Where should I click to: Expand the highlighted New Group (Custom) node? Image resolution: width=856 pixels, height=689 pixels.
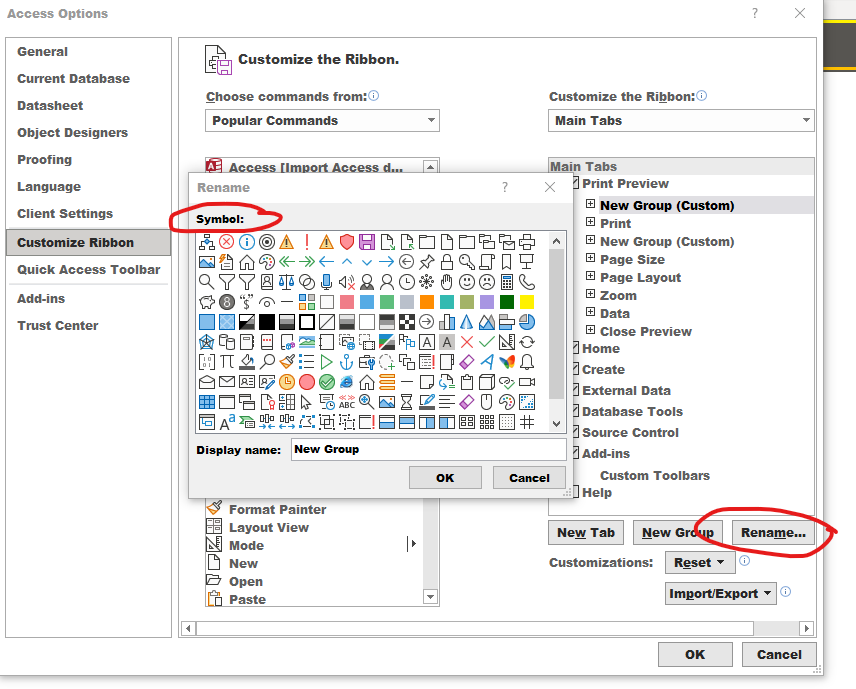(590, 204)
